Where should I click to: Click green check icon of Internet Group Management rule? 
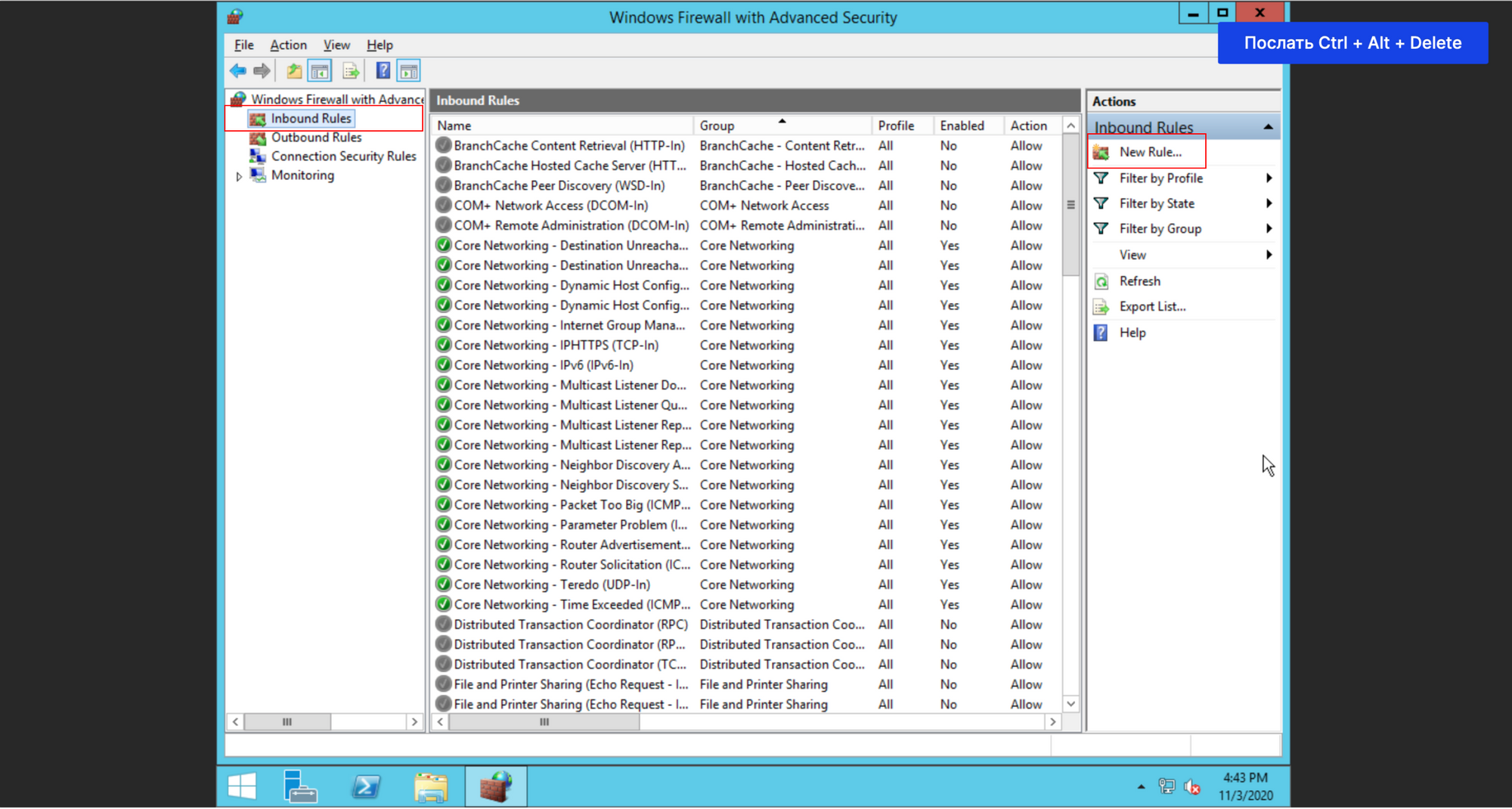[x=444, y=325]
